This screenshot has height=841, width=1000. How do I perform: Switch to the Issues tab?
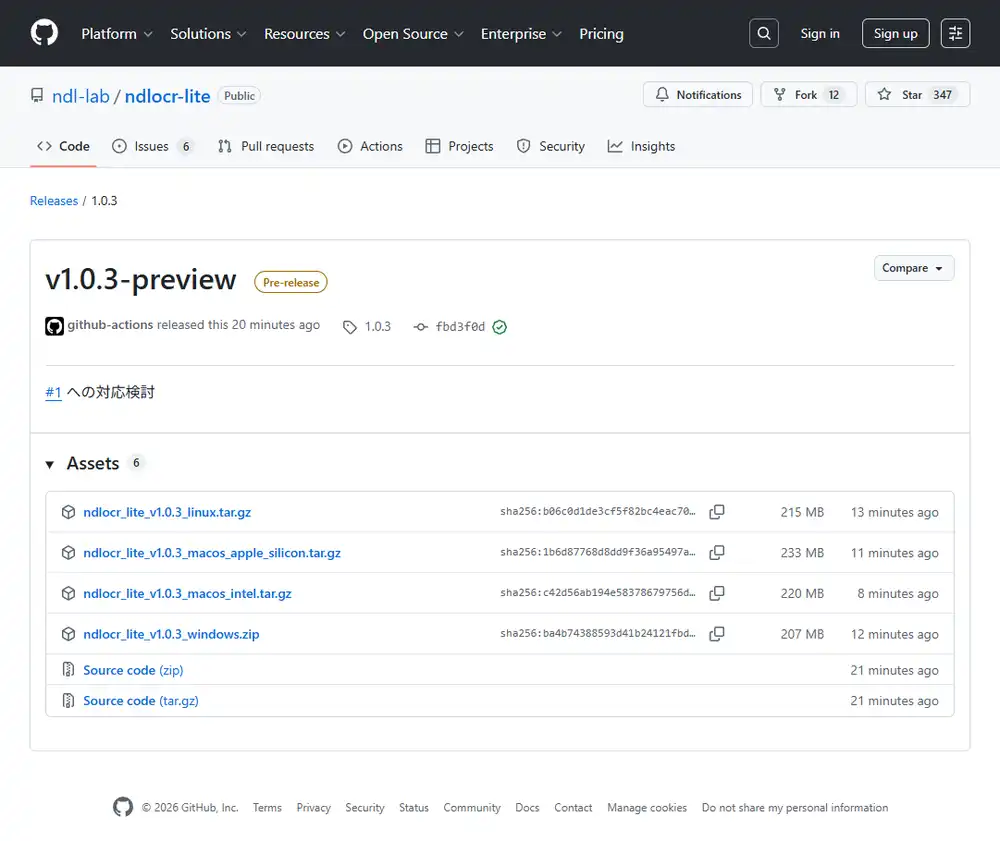[x=151, y=146]
